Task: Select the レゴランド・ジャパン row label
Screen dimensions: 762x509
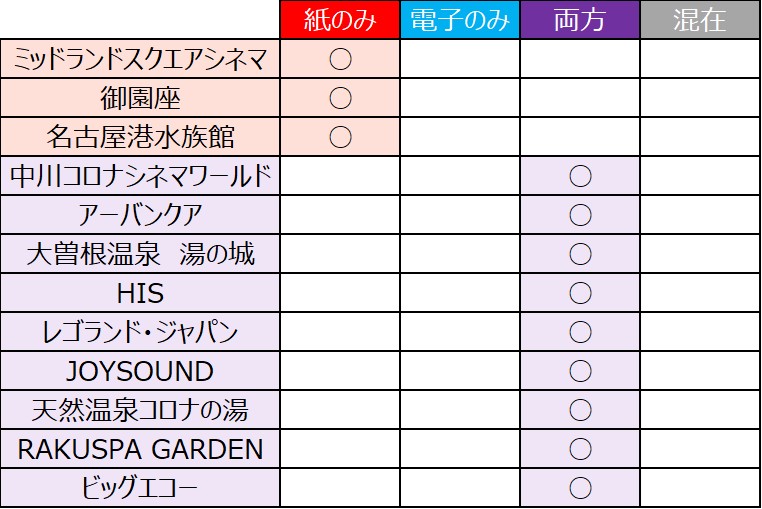Action: pos(141,332)
